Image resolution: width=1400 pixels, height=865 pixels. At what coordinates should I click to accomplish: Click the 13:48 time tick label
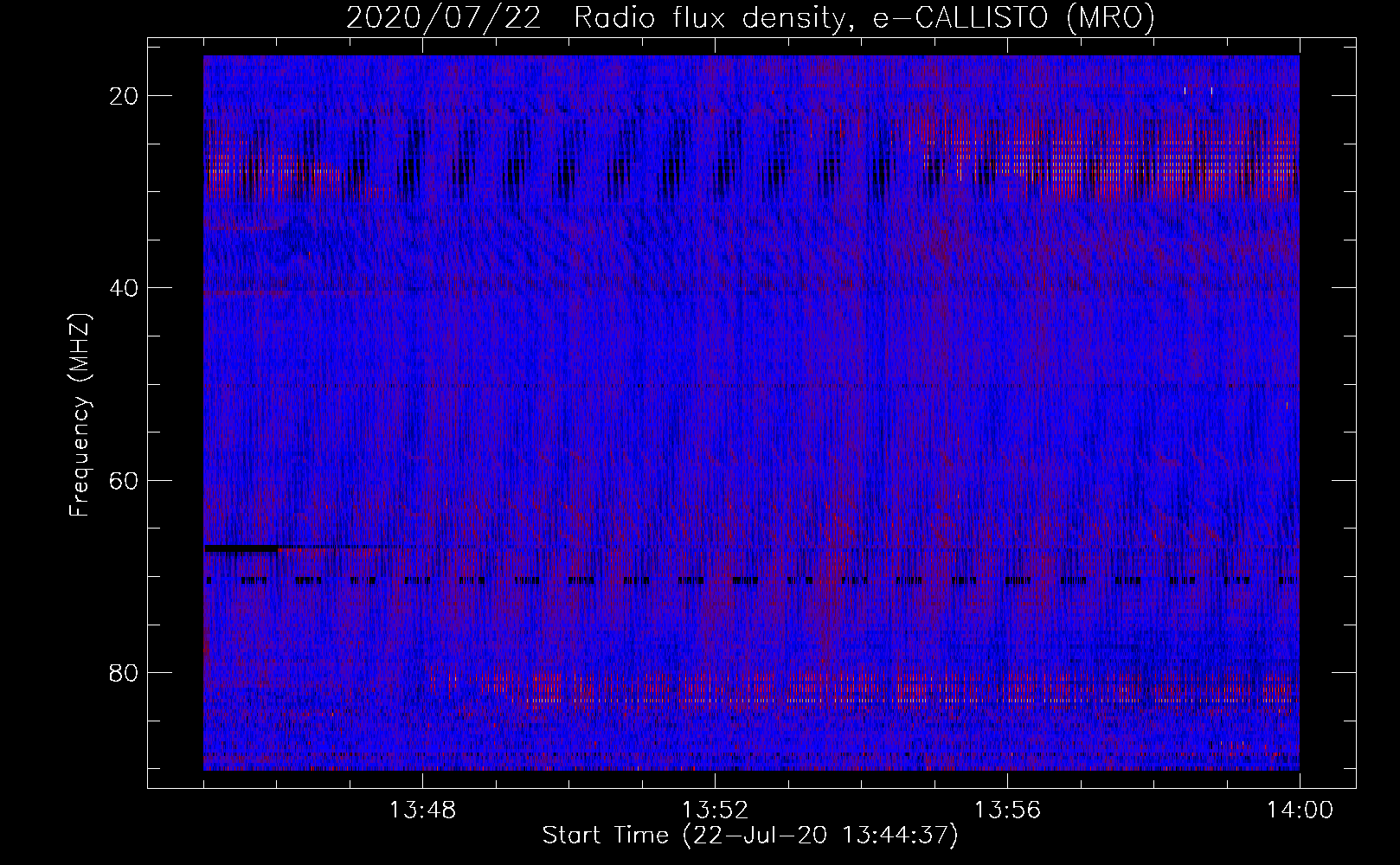pyautogui.click(x=422, y=811)
